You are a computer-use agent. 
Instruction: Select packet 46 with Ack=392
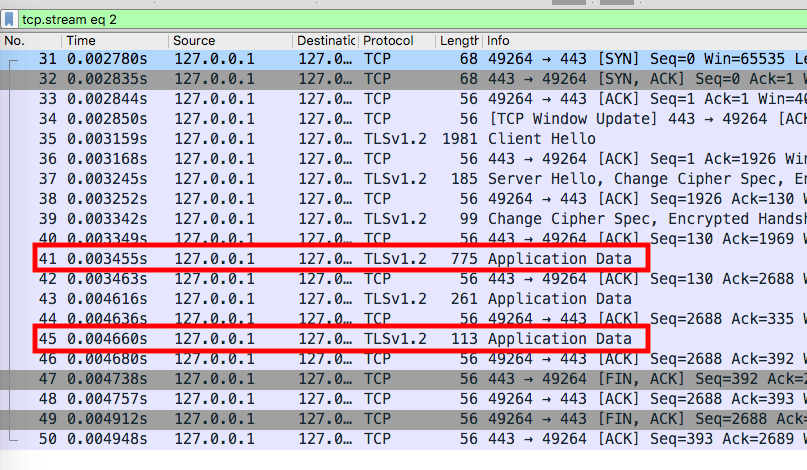click(404, 359)
